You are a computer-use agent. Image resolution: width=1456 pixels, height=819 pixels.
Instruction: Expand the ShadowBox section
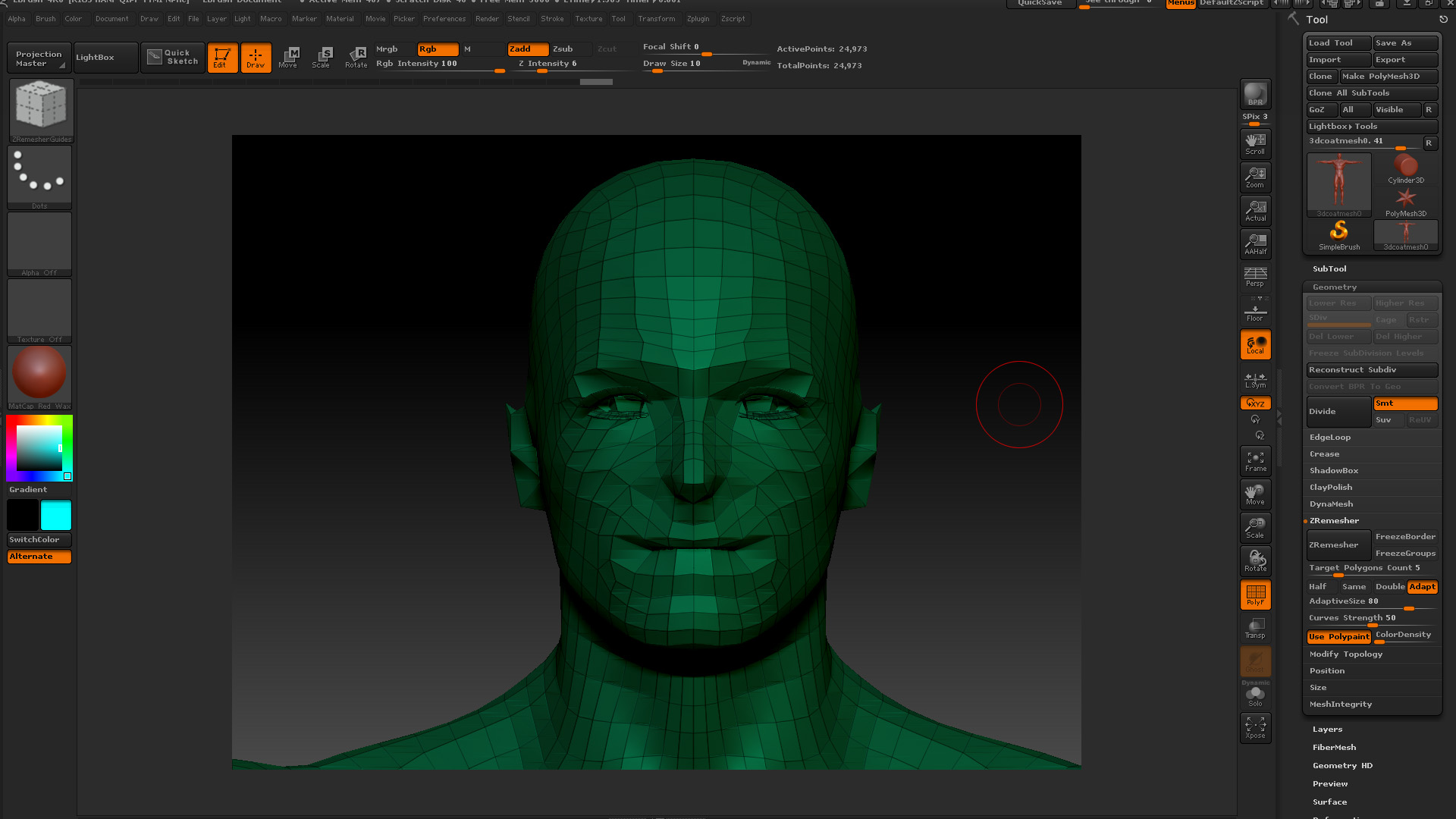1334,471
